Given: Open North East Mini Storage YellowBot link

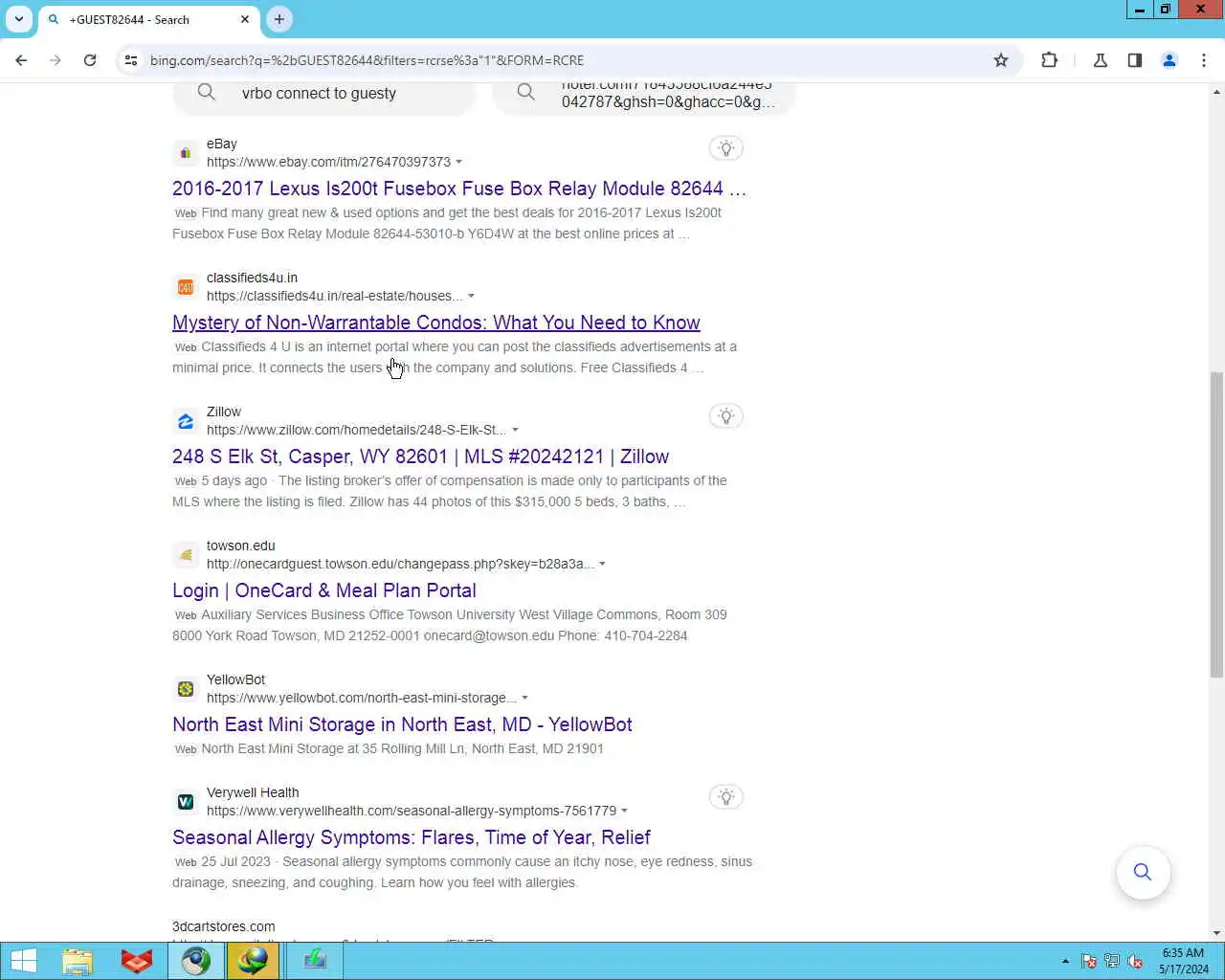Looking at the screenshot, I should point(402,724).
